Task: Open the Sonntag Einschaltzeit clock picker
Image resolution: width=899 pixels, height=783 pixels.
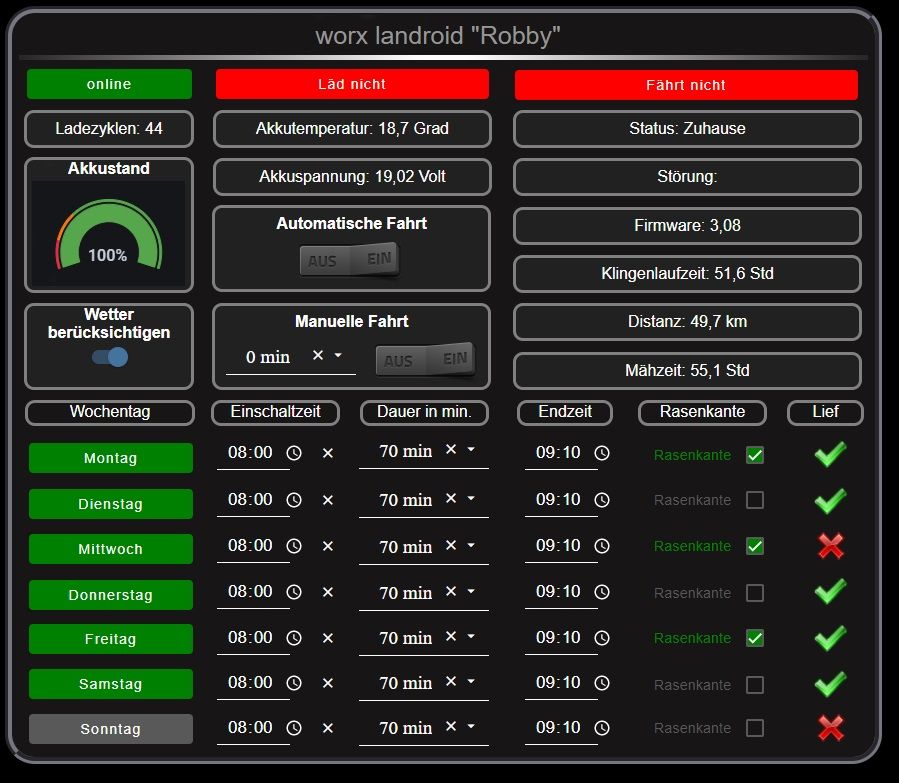Action: 294,728
